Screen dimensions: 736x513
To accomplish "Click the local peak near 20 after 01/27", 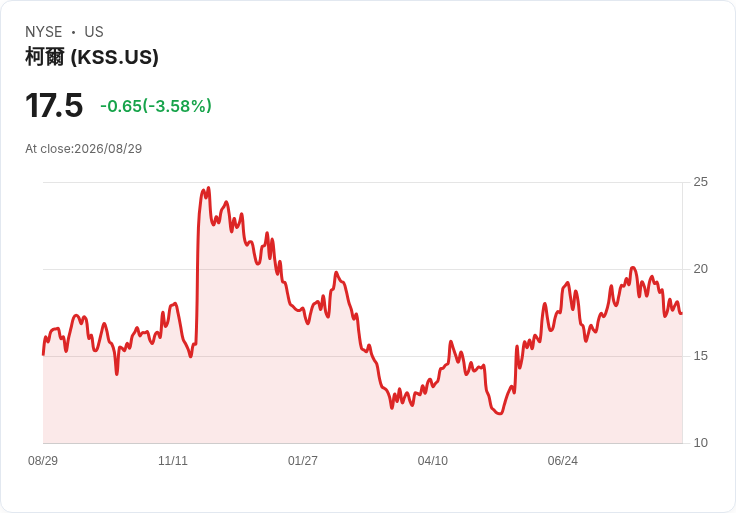I will coord(336,273).
